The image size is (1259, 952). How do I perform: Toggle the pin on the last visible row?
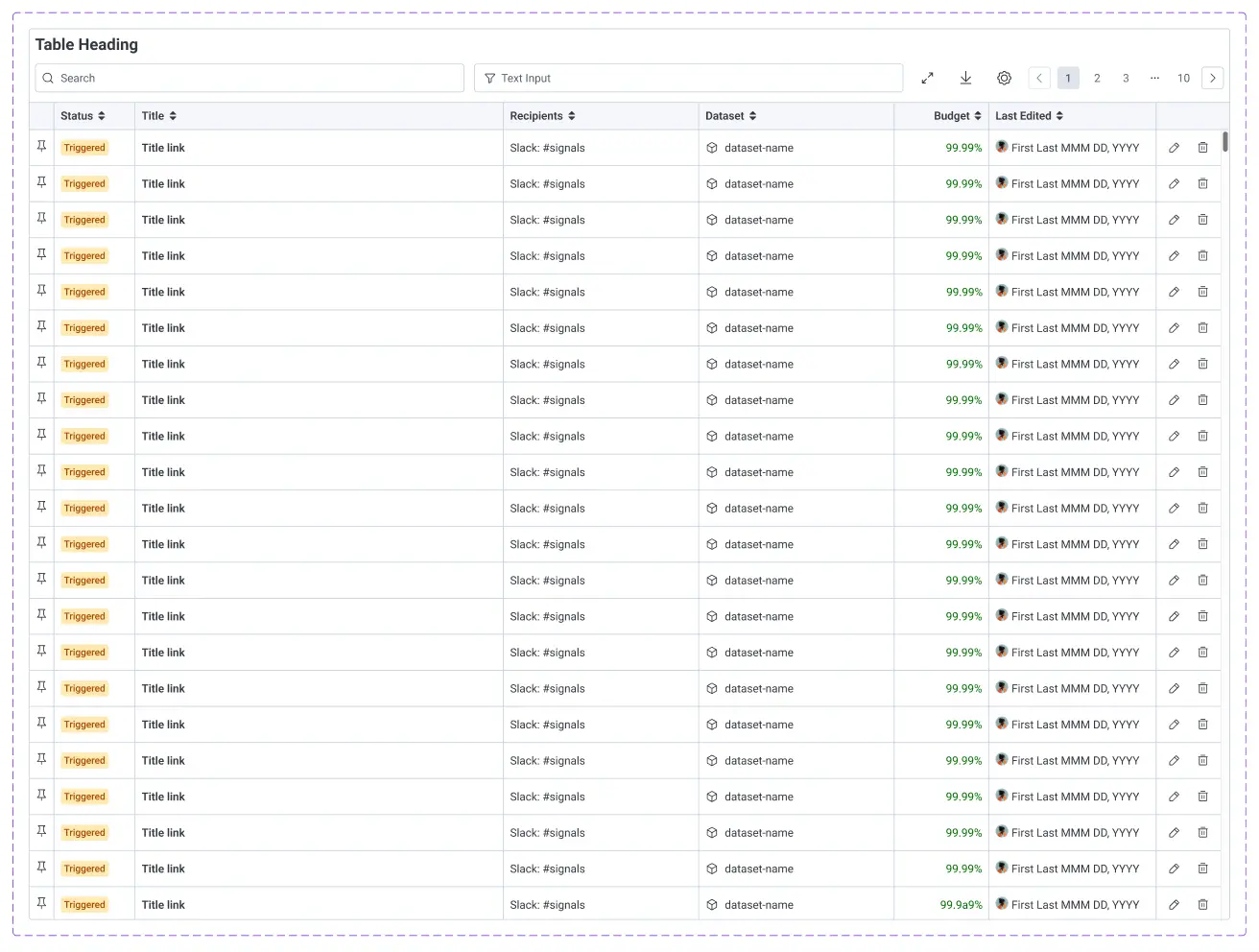coord(41,903)
